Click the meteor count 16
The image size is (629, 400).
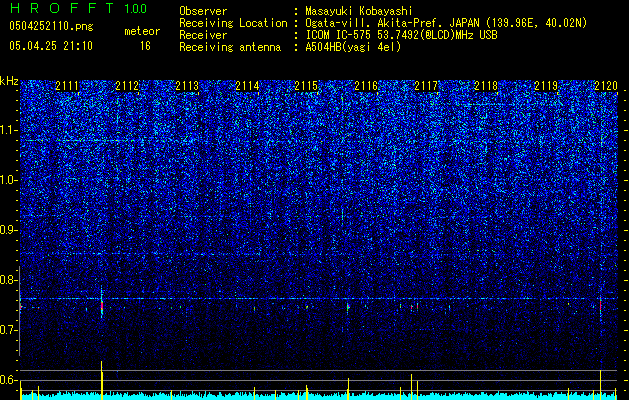click(145, 46)
